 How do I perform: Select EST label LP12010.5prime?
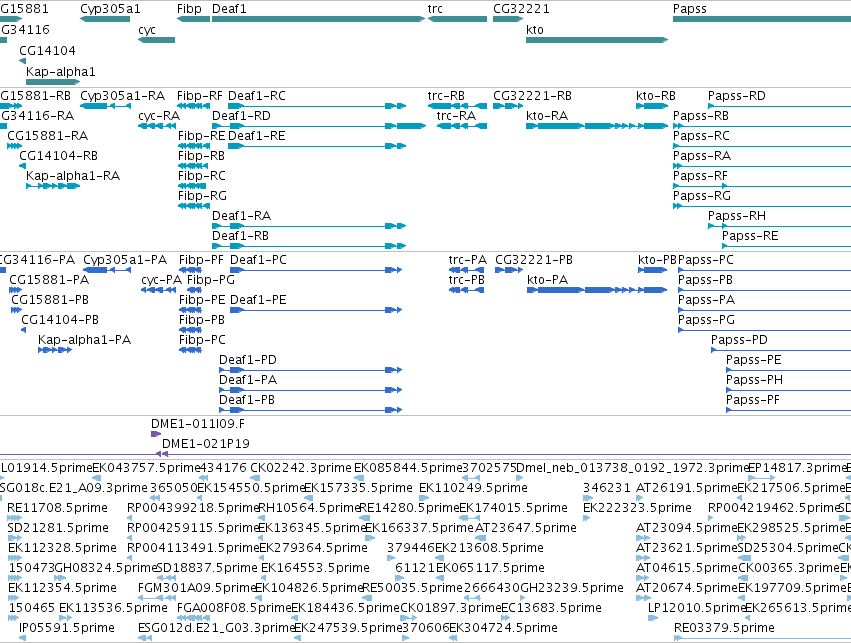pyautogui.click(x=696, y=608)
